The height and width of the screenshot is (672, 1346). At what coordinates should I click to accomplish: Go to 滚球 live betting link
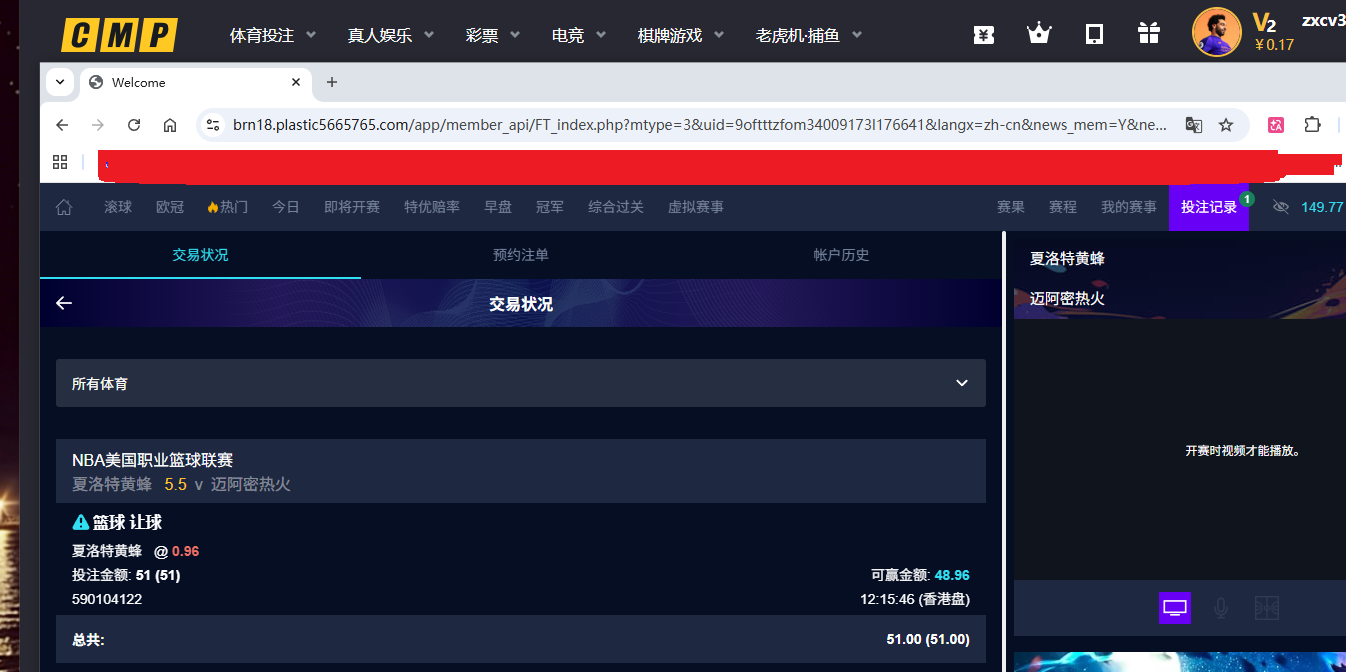[x=118, y=207]
